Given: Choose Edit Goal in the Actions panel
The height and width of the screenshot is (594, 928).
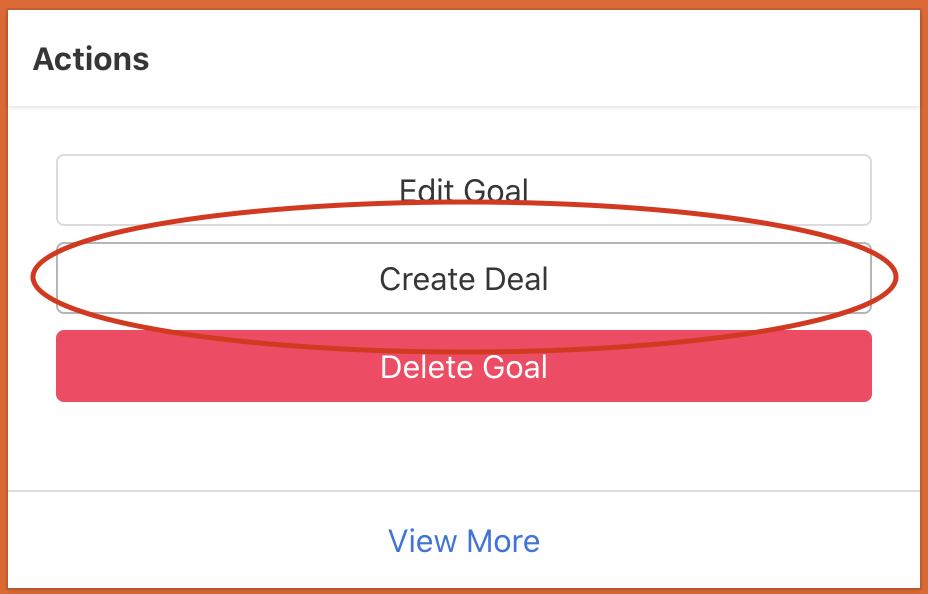Looking at the screenshot, I should tap(464, 189).
